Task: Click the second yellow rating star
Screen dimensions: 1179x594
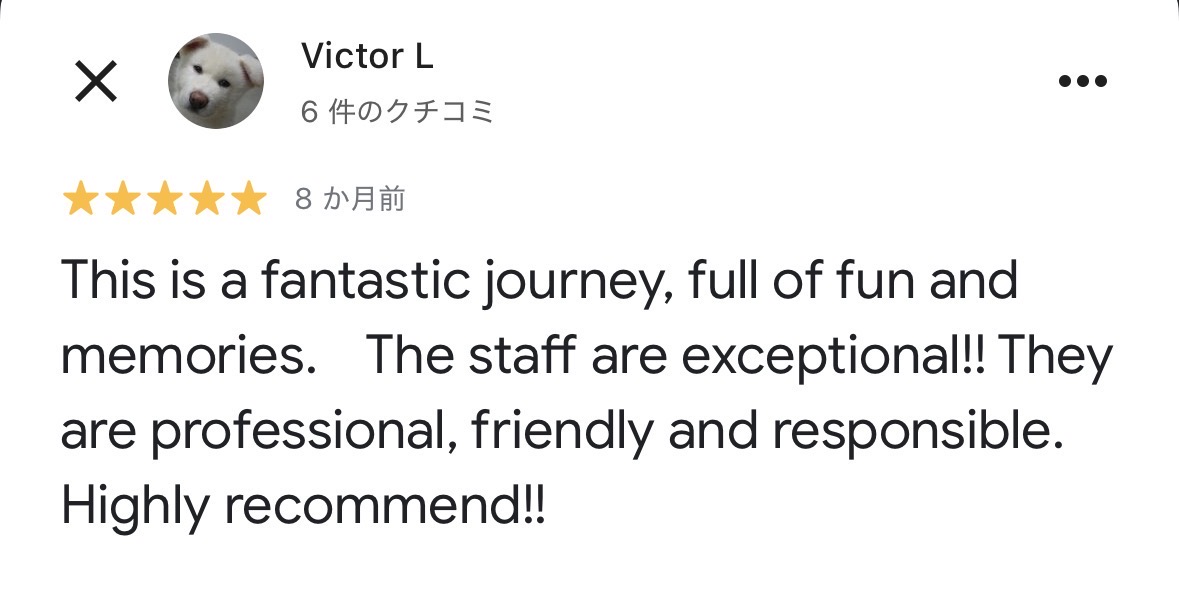Action: tap(122, 201)
